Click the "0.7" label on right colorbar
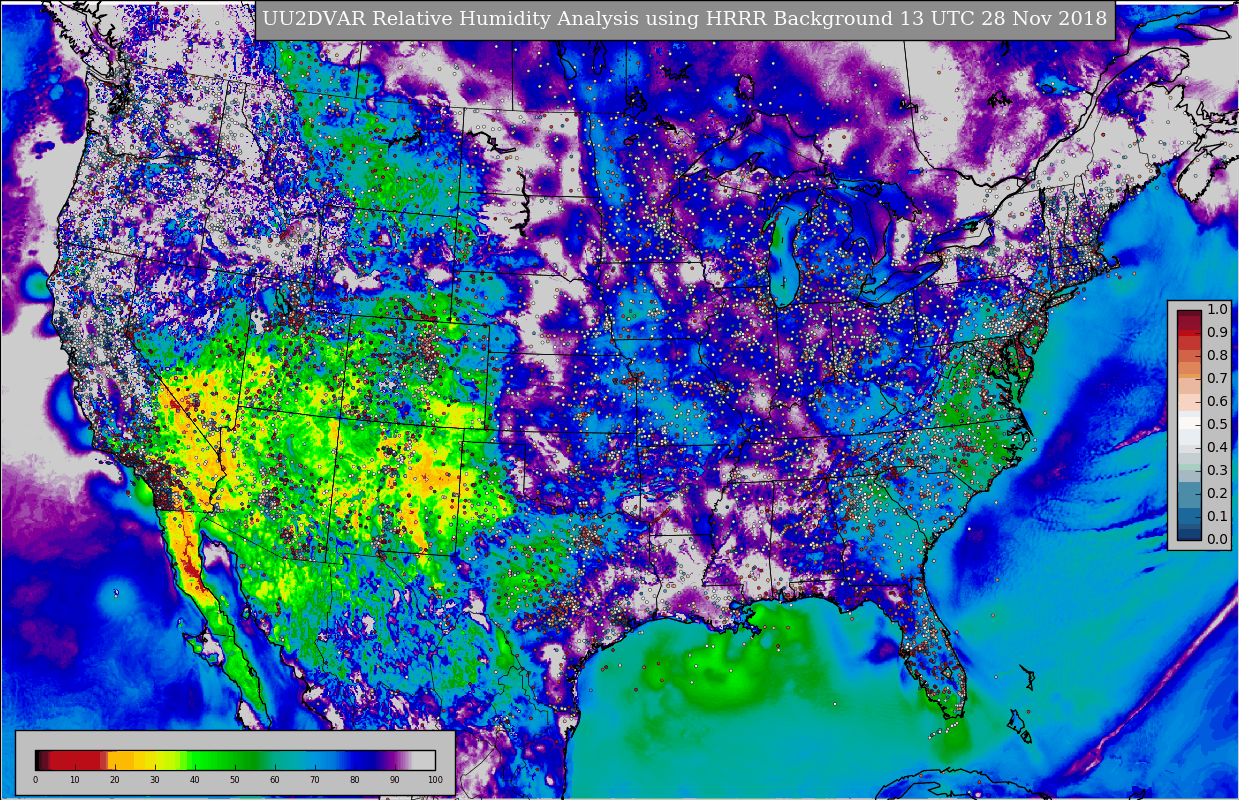Screen dimensions: 1239x800 (1217, 378)
